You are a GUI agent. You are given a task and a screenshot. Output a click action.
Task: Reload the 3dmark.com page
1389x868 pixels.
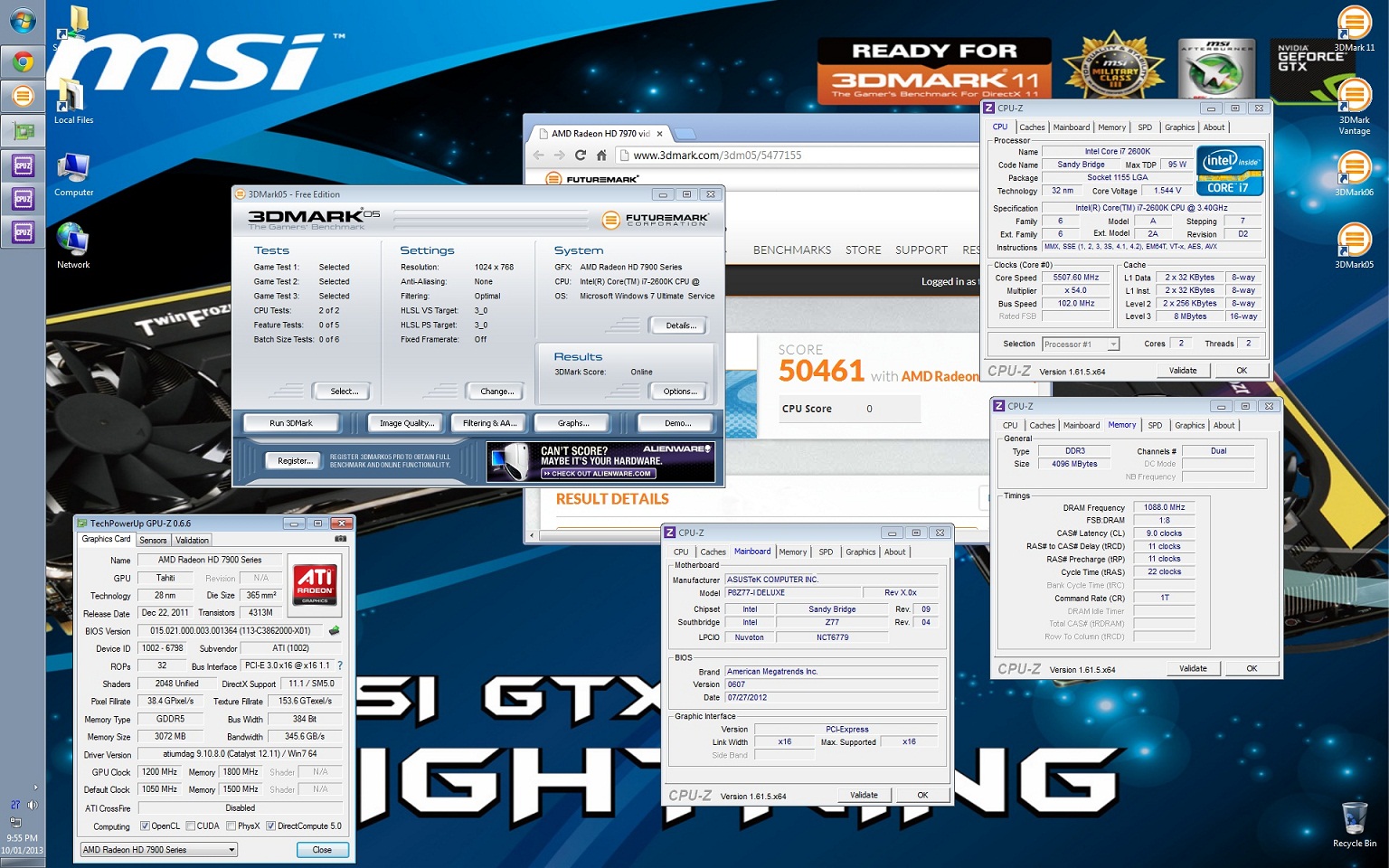point(581,156)
